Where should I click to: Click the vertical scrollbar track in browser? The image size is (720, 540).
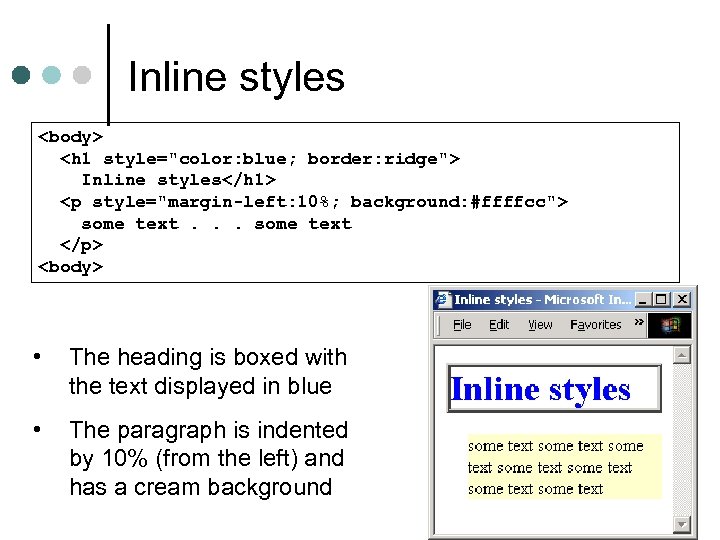coord(681,439)
